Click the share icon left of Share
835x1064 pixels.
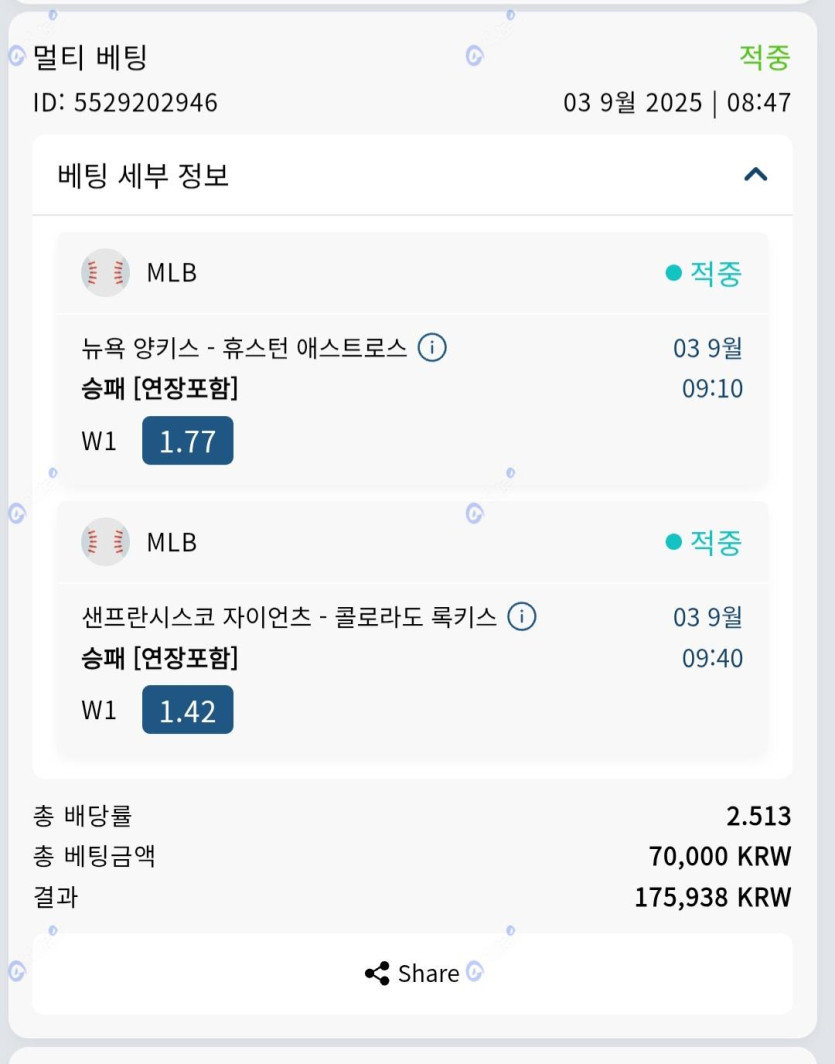(377, 974)
